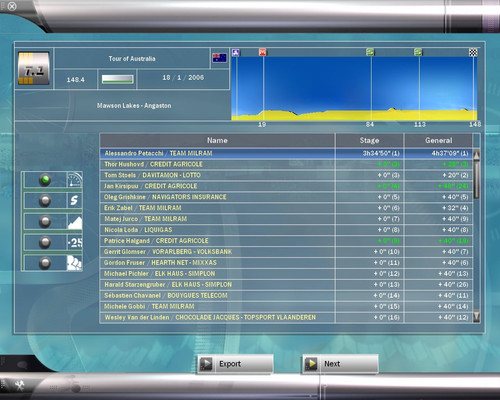Select the Oleg Grishkine row
Image resolution: width=500 pixels, height=400 pixels.
click(x=286, y=197)
